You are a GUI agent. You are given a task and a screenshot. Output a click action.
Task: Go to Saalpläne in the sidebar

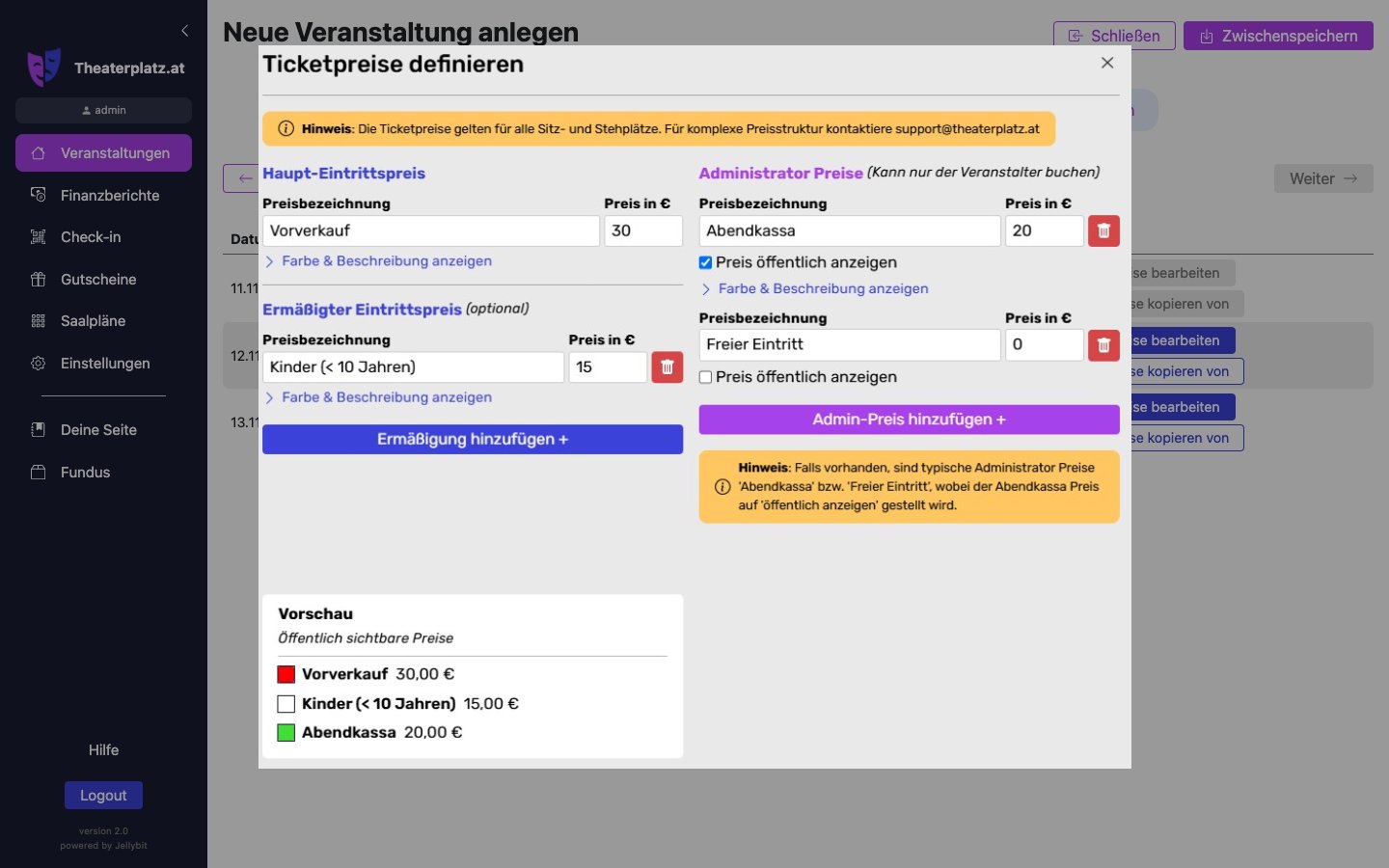[93, 321]
